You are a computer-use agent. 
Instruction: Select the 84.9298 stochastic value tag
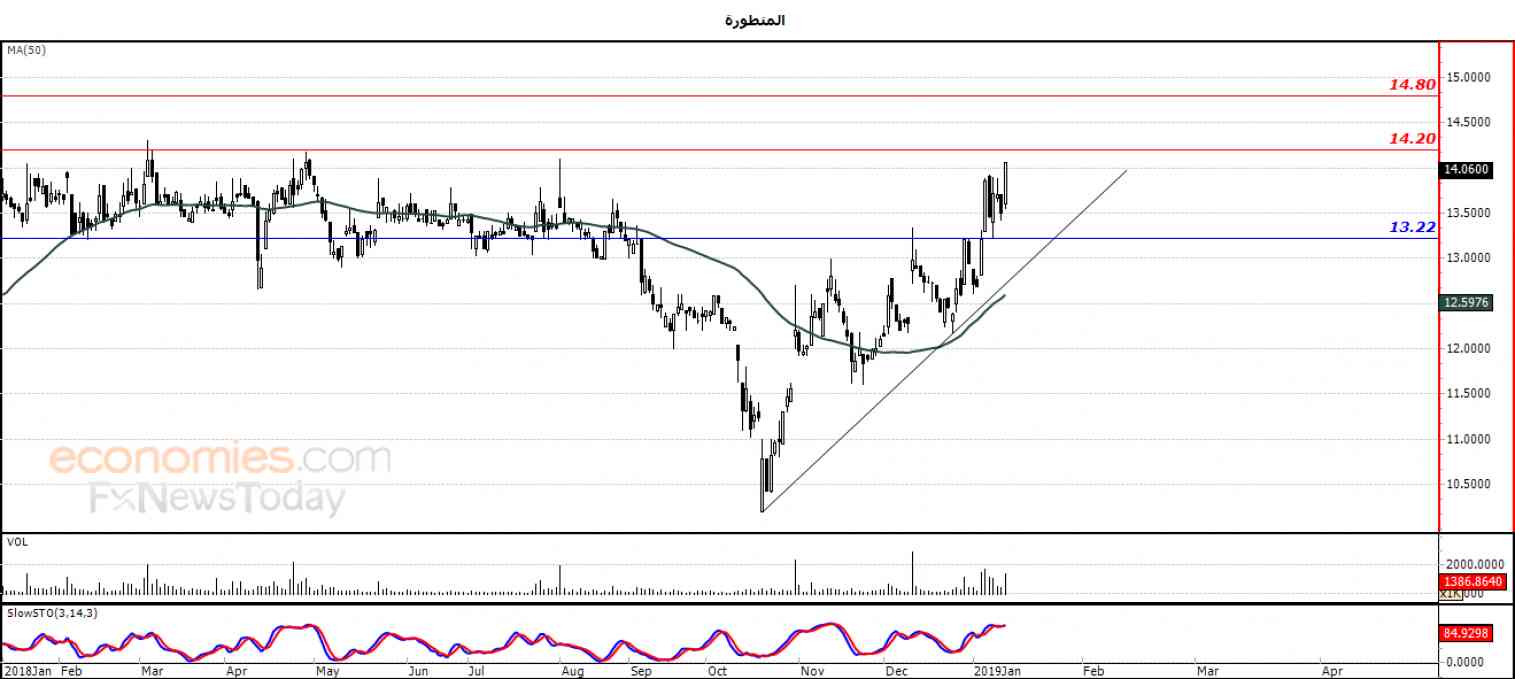(x=1466, y=633)
